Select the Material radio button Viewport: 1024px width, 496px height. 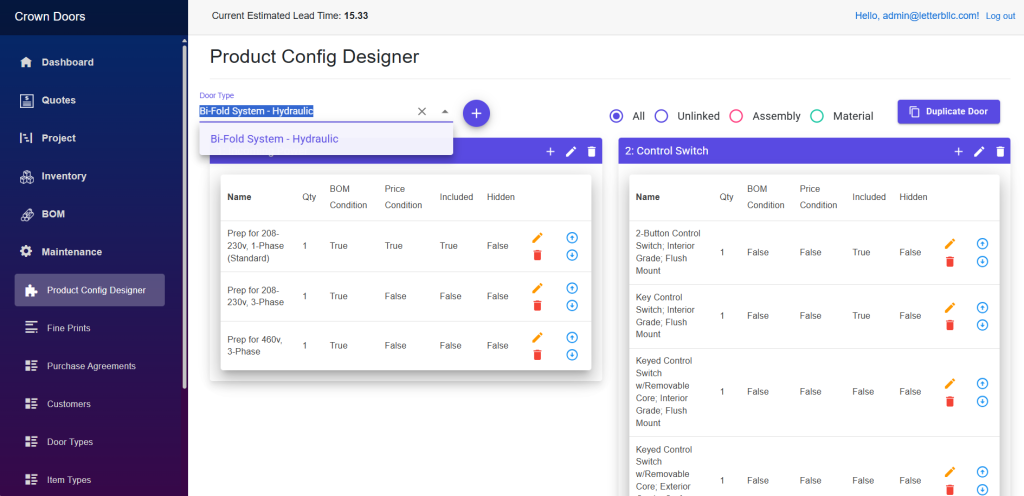pos(816,116)
